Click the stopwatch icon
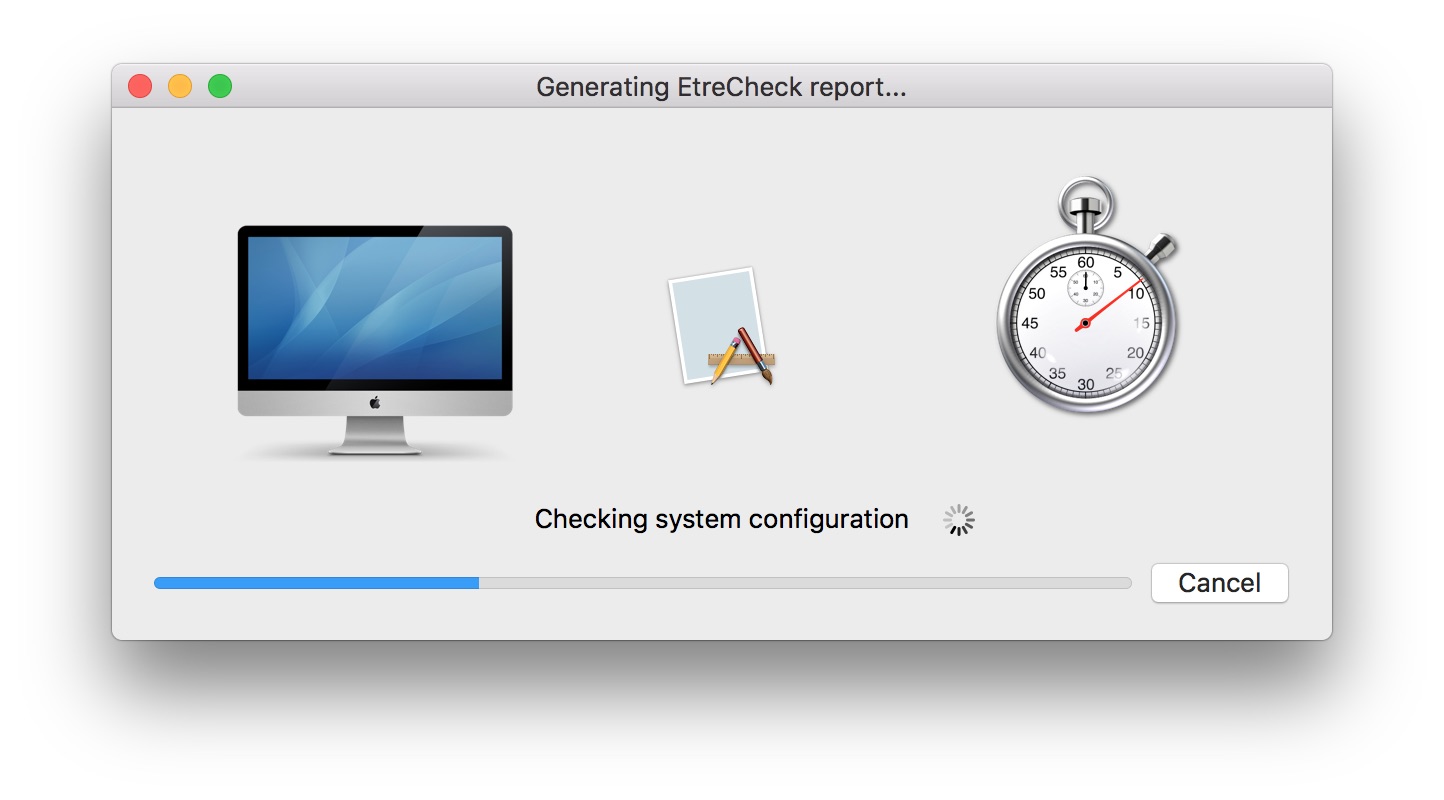The image size is (1444, 800). coord(1088,296)
